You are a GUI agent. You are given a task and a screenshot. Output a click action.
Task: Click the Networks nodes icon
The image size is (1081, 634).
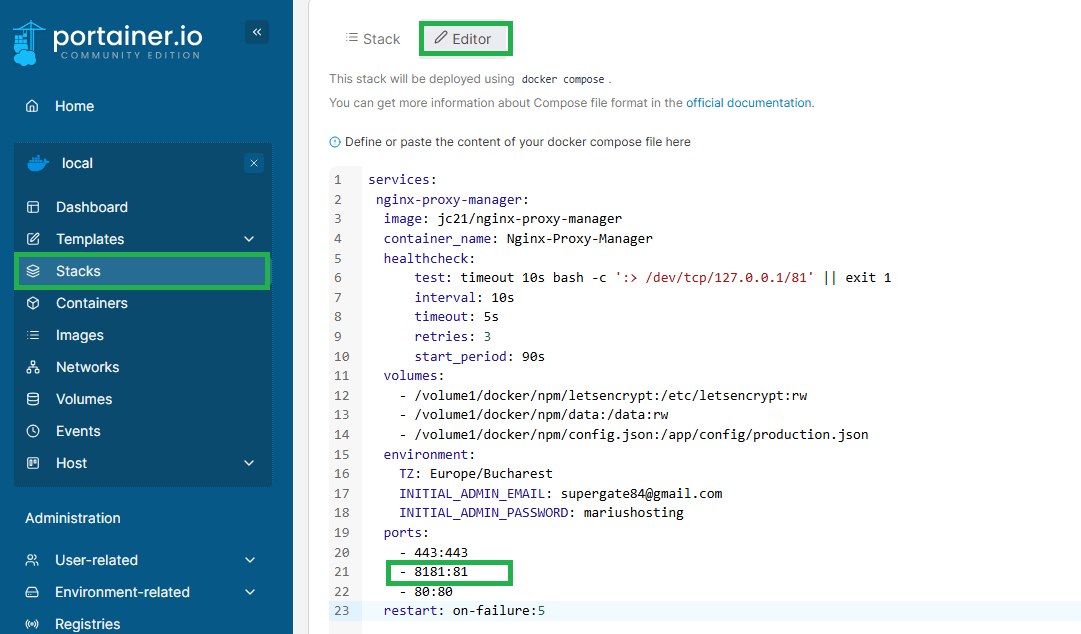tap(32, 367)
